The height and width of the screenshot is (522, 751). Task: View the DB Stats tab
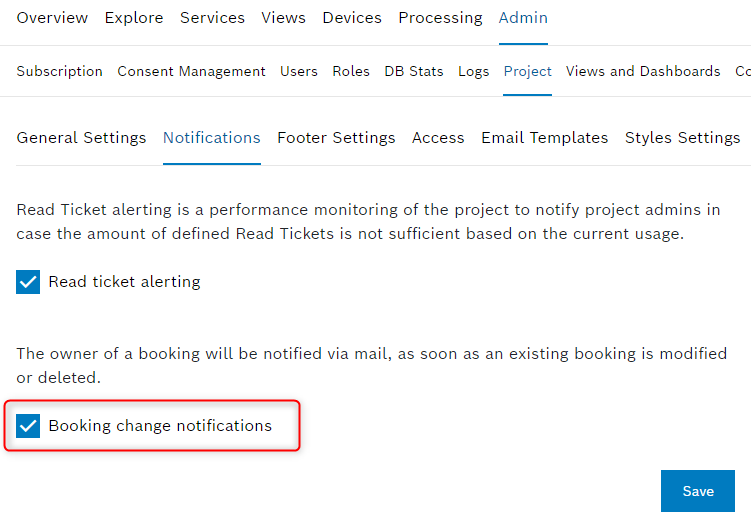coord(414,71)
